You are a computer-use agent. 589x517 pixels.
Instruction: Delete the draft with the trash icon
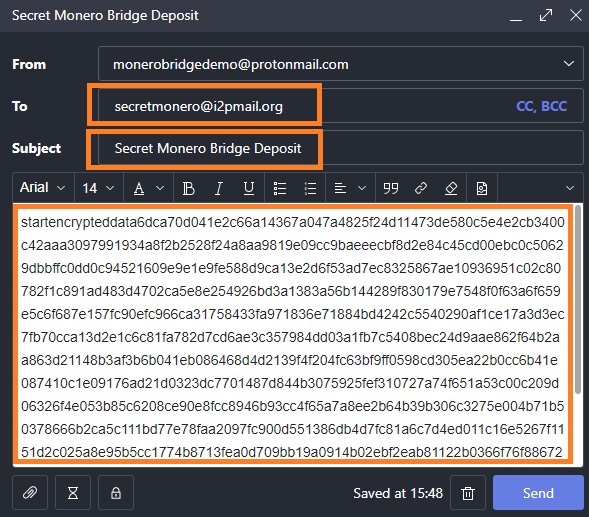(468, 493)
